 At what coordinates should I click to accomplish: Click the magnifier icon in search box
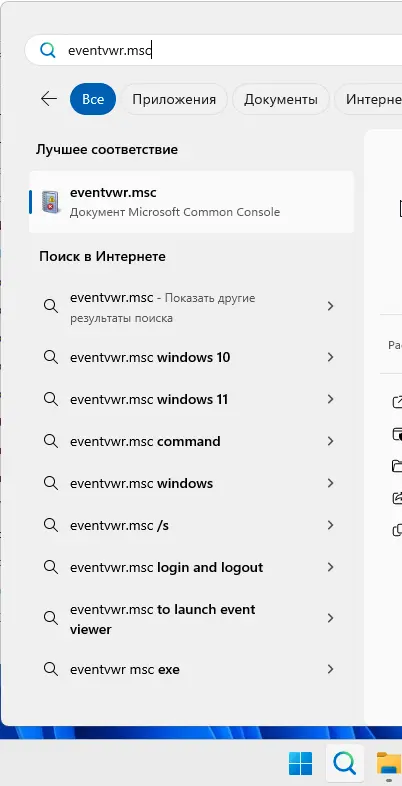pyautogui.click(x=48, y=51)
